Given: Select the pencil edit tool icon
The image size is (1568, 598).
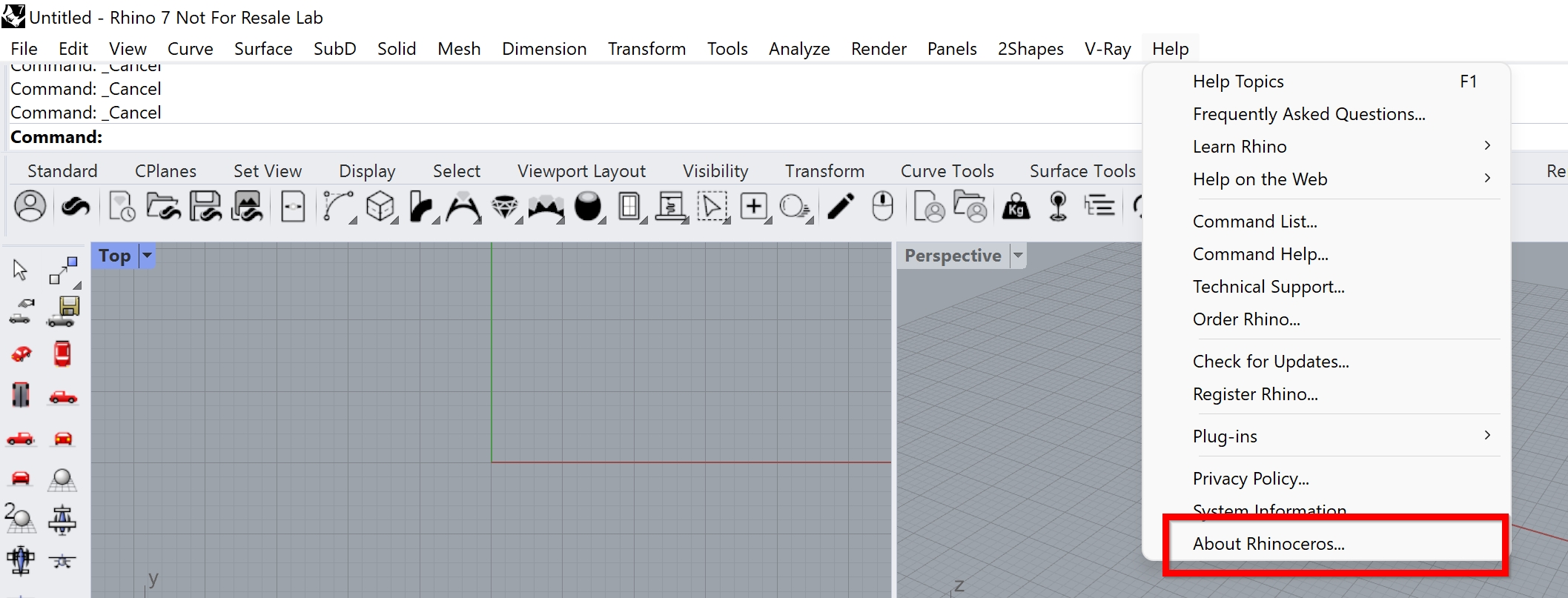Looking at the screenshot, I should coord(840,207).
